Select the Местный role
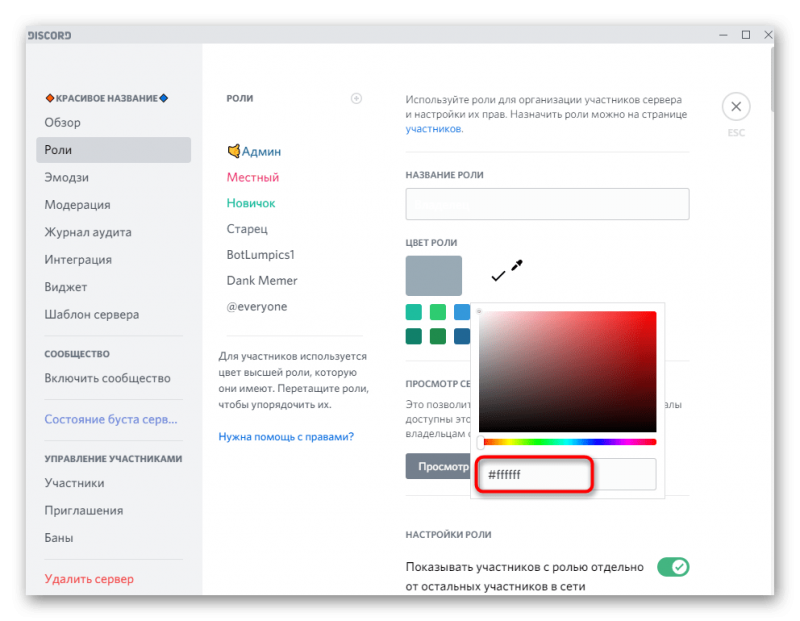The image size is (800, 621). click(x=253, y=177)
